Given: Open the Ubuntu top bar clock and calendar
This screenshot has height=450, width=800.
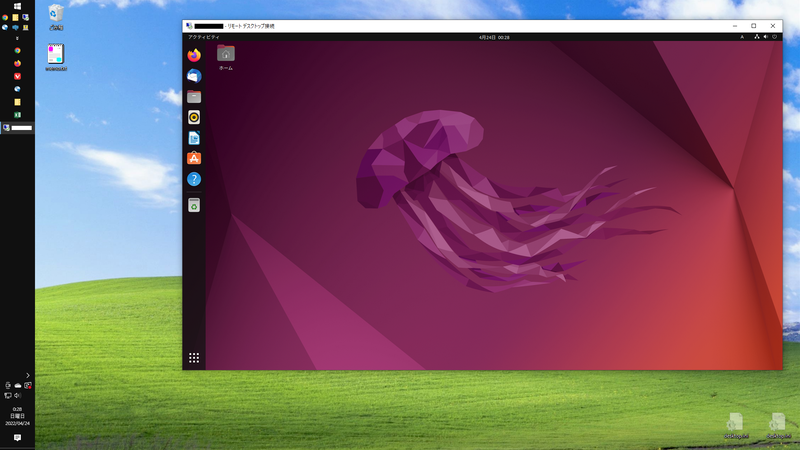Looking at the screenshot, I should (x=494, y=37).
